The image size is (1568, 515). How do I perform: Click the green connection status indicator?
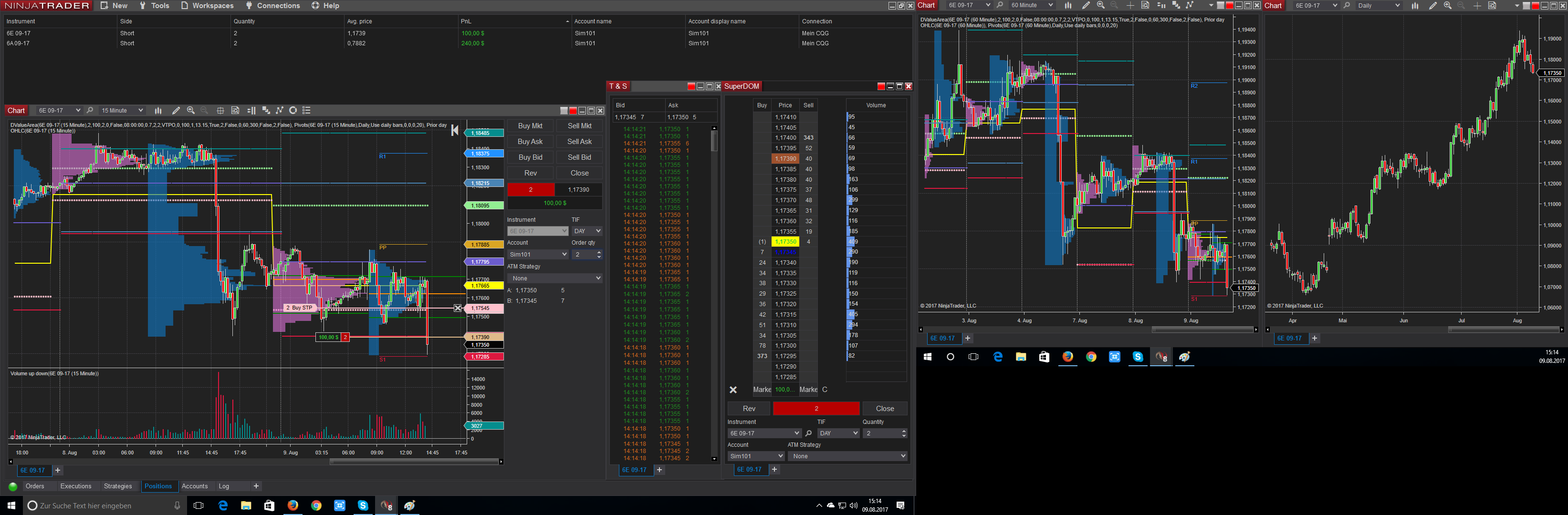(13, 486)
